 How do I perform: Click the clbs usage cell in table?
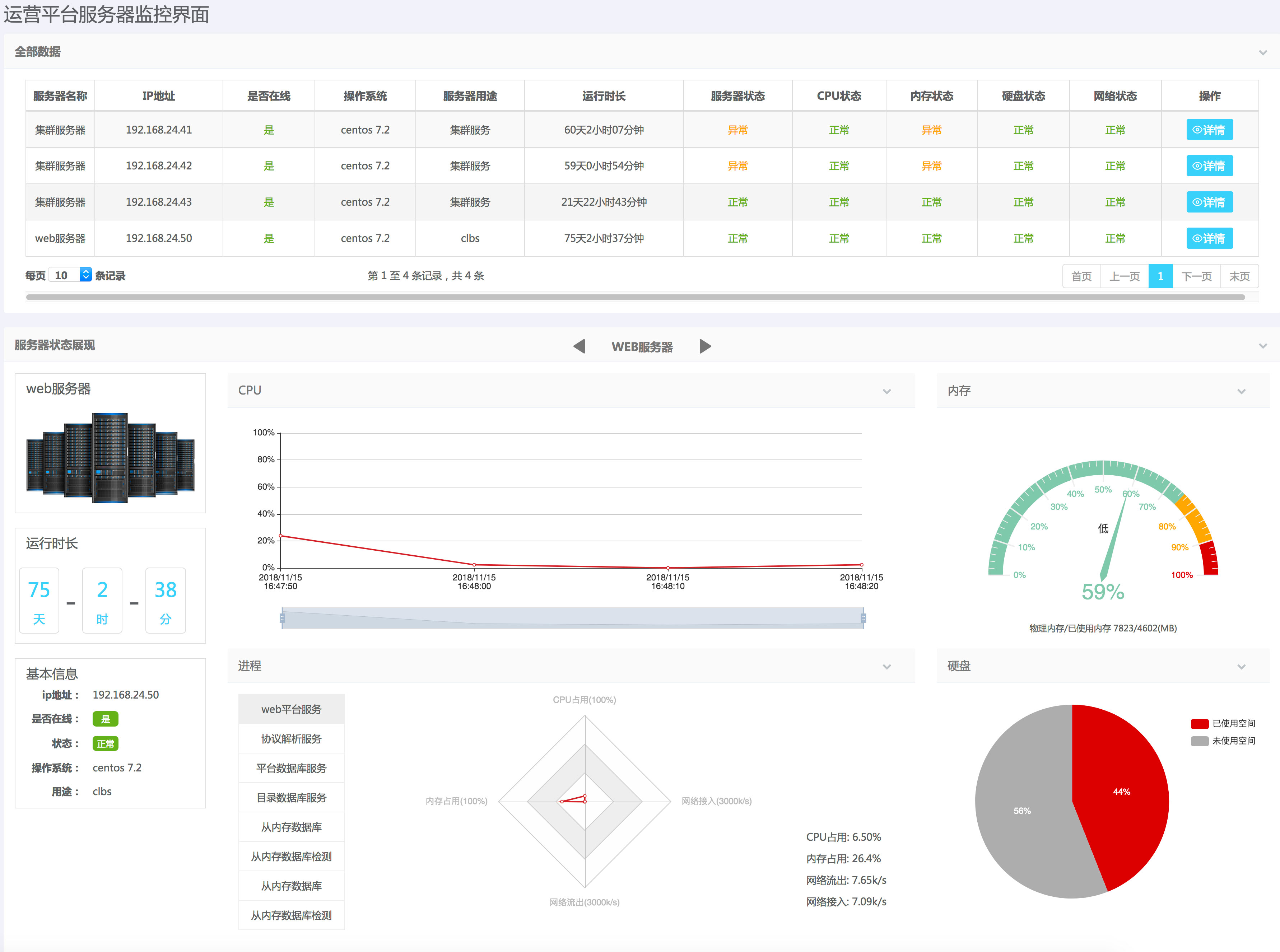tap(470, 238)
